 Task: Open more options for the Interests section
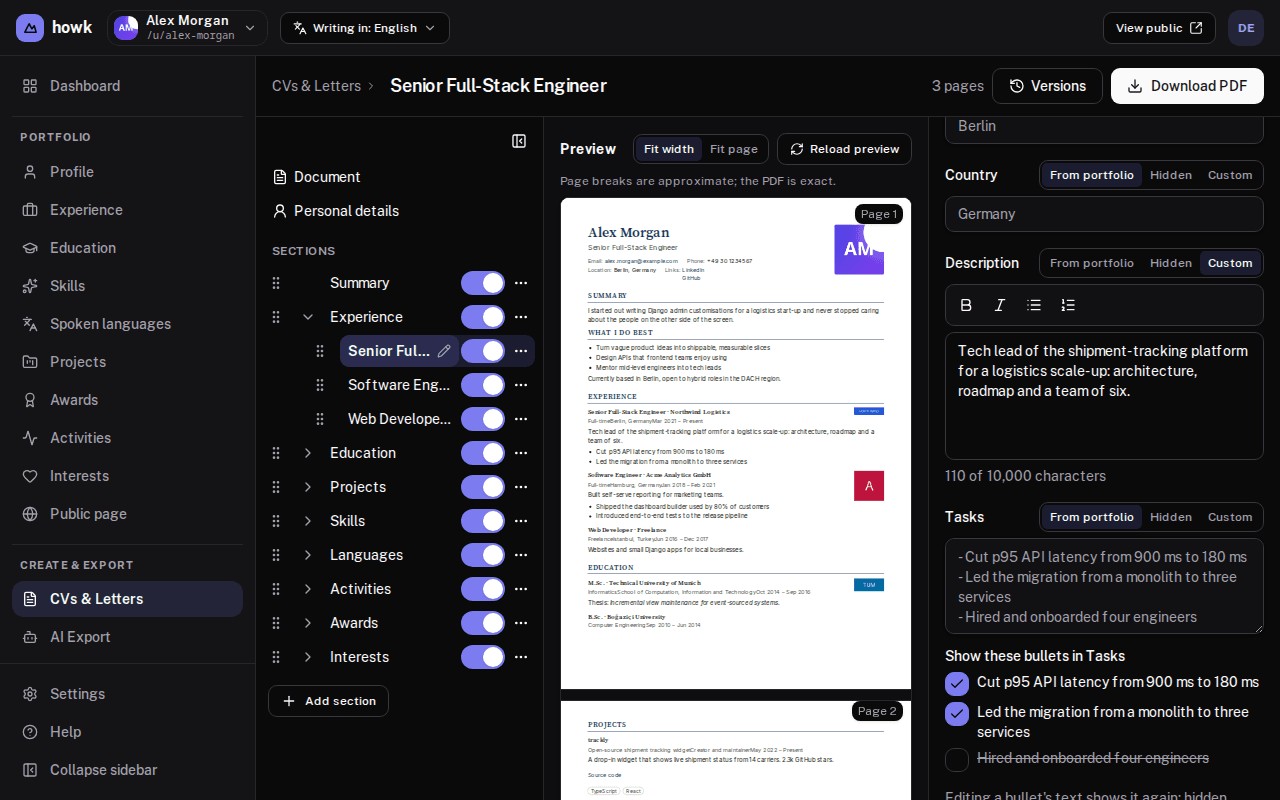521,657
